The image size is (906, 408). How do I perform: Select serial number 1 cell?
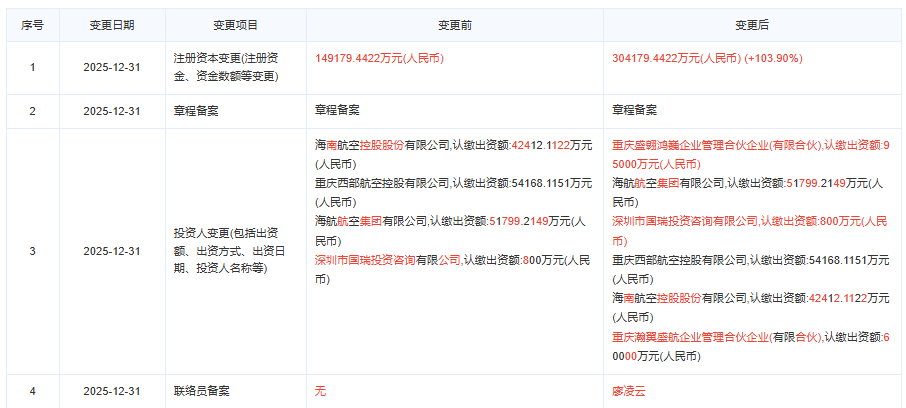pos(32,68)
